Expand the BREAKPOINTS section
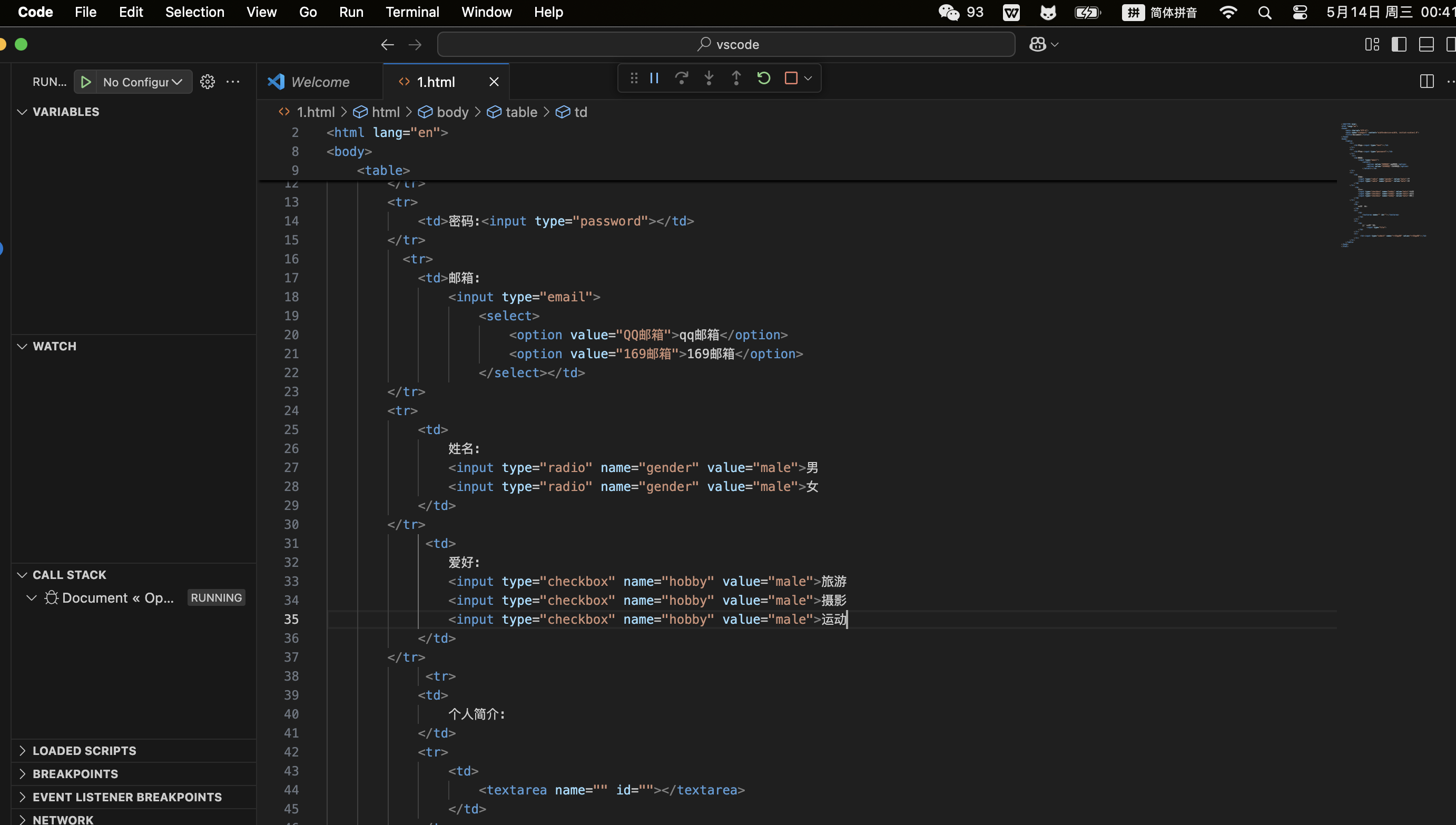The height and width of the screenshot is (825, 1456). [x=75, y=774]
